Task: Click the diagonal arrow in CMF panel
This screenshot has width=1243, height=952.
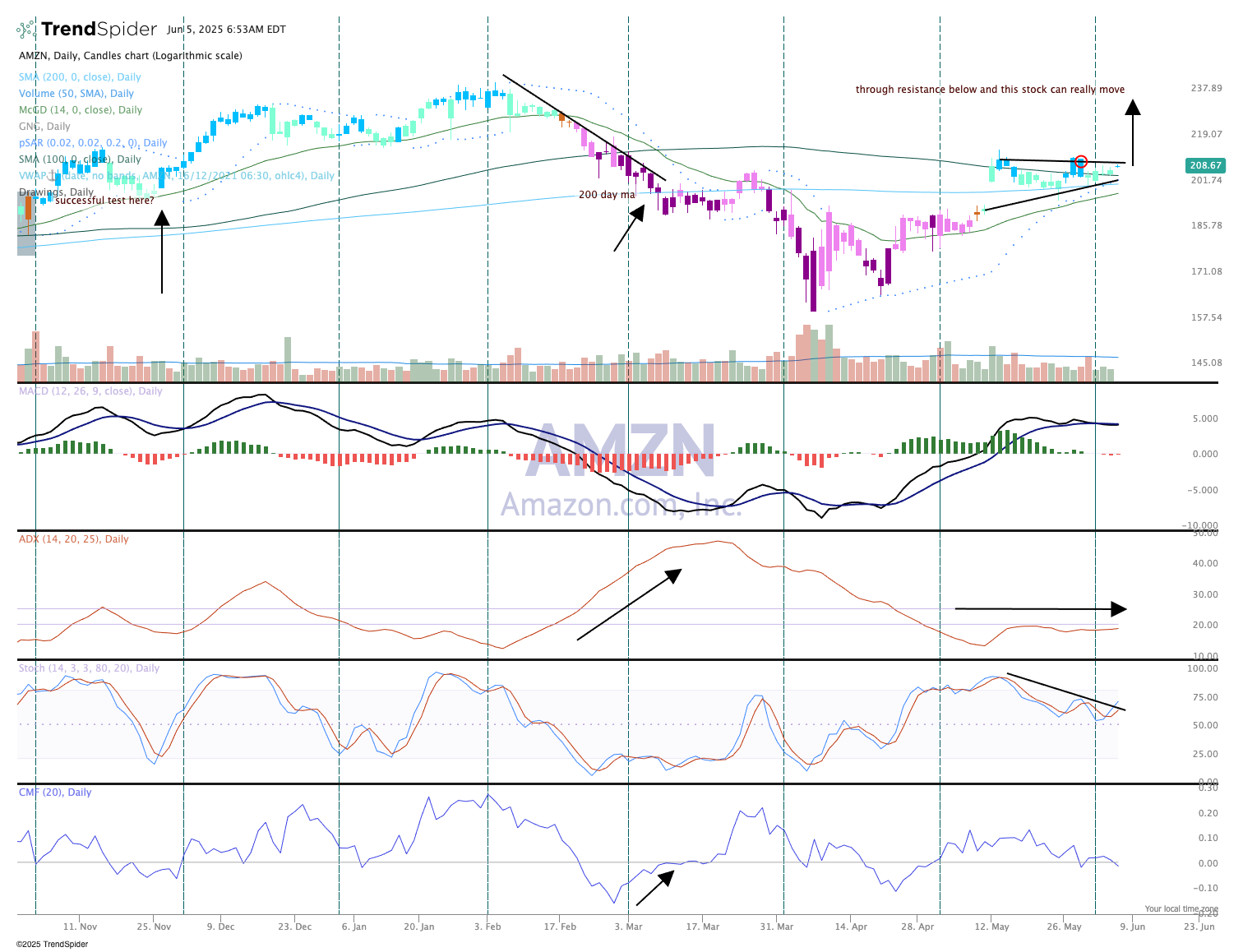Action: tap(655, 888)
